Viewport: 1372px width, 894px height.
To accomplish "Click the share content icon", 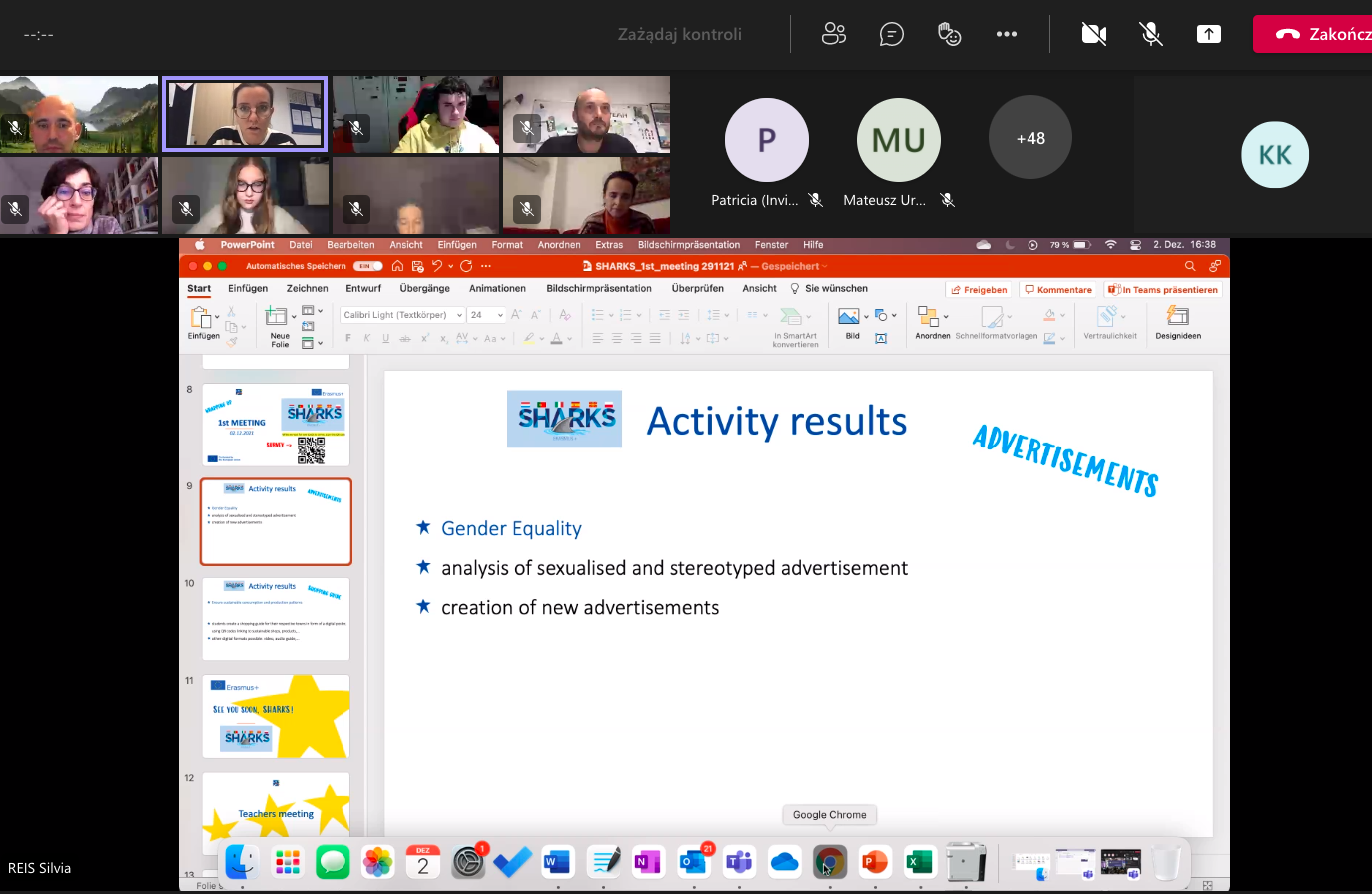I will 1208,34.
